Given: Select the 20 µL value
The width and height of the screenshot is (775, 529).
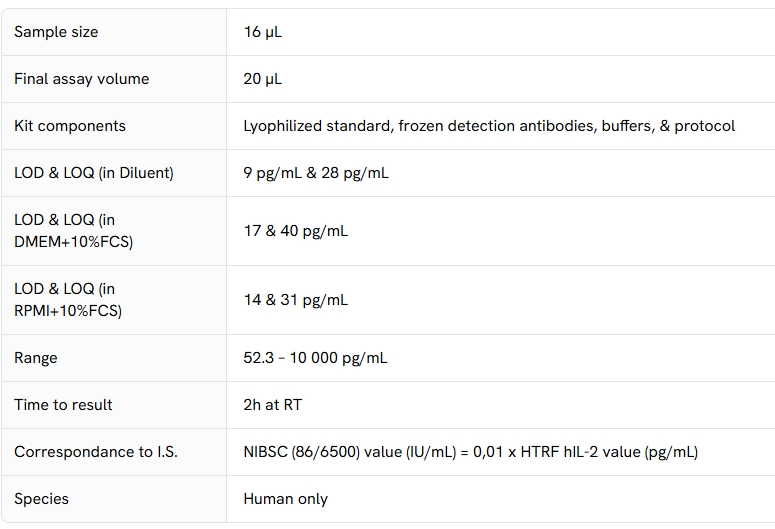Looking at the screenshot, I should click(x=262, y=79).
